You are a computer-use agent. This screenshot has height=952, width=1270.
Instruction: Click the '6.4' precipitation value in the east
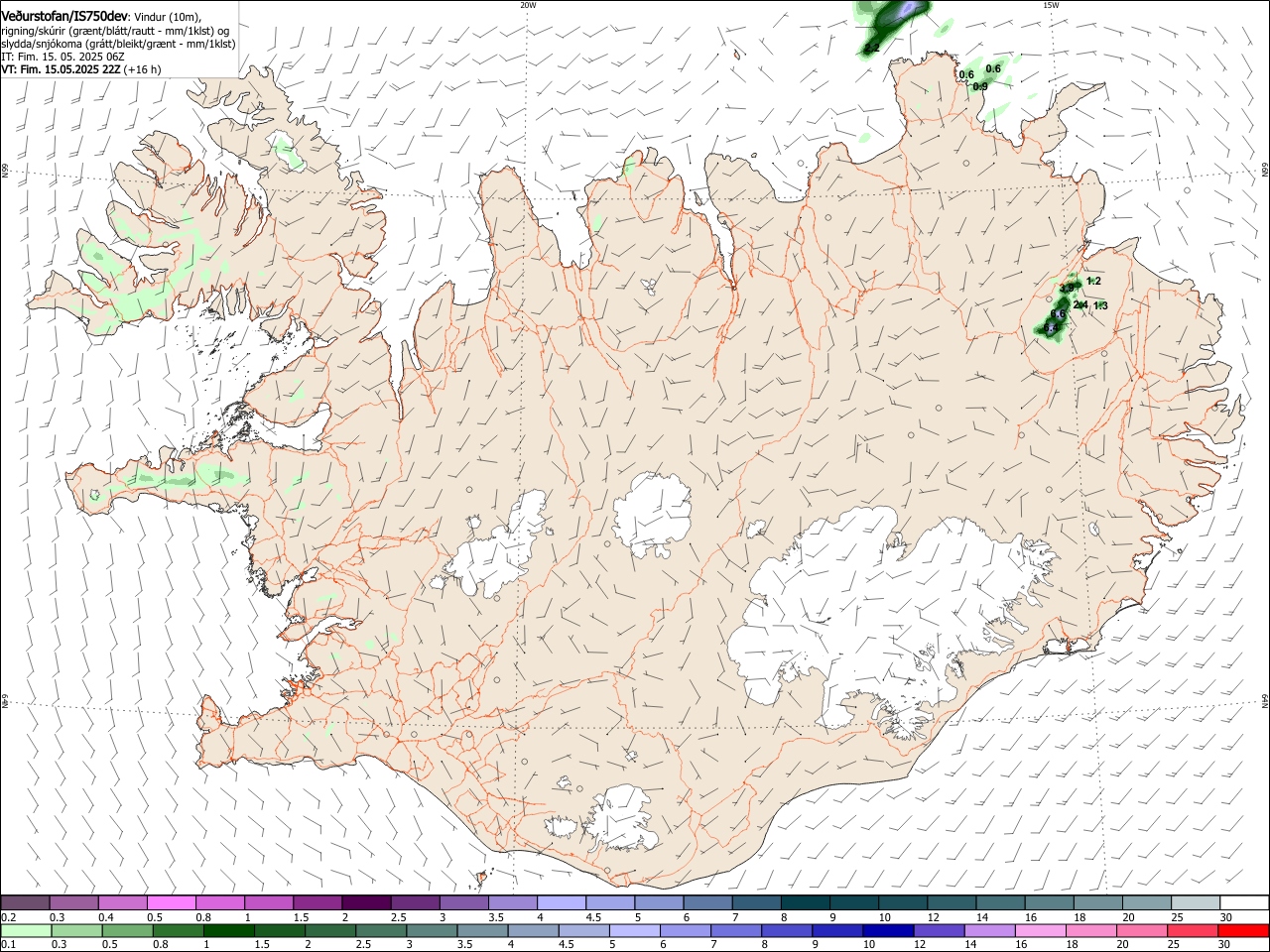click(1053, 327)
